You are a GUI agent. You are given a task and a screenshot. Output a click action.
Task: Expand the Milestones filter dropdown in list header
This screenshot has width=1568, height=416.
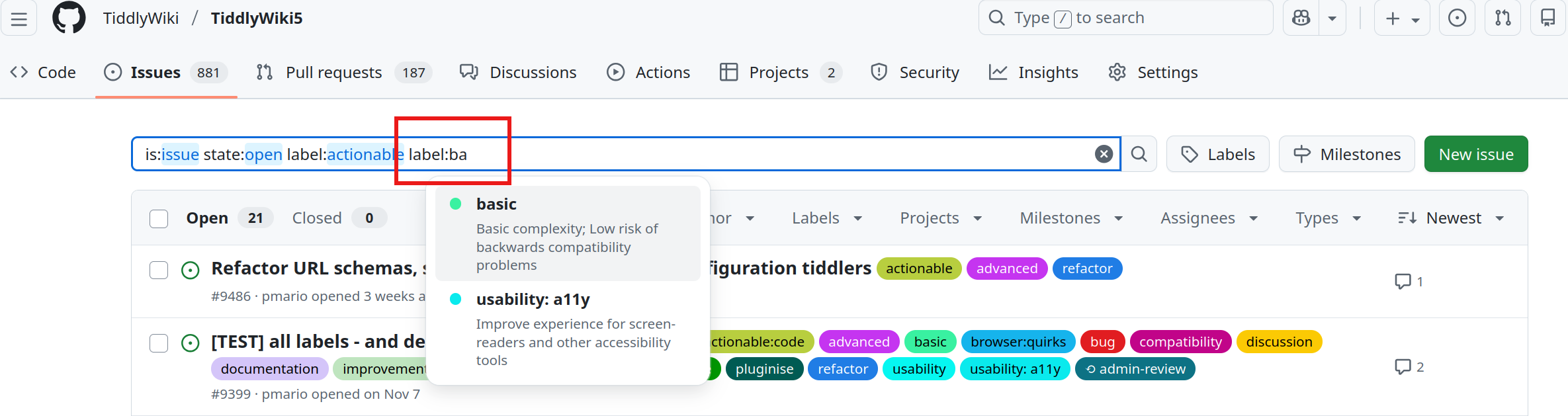(1070, 218)
